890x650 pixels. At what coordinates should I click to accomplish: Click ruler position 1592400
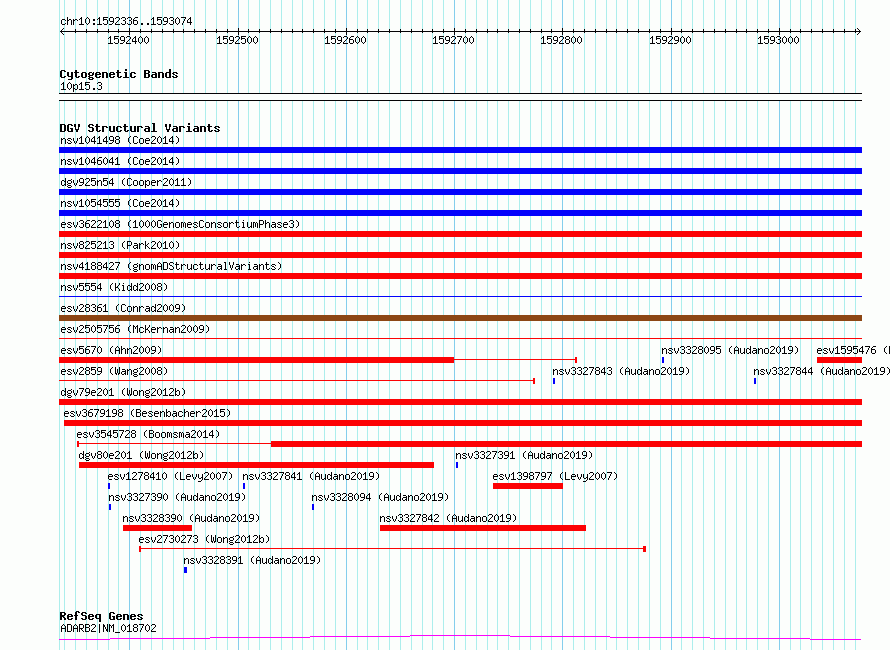128,40
